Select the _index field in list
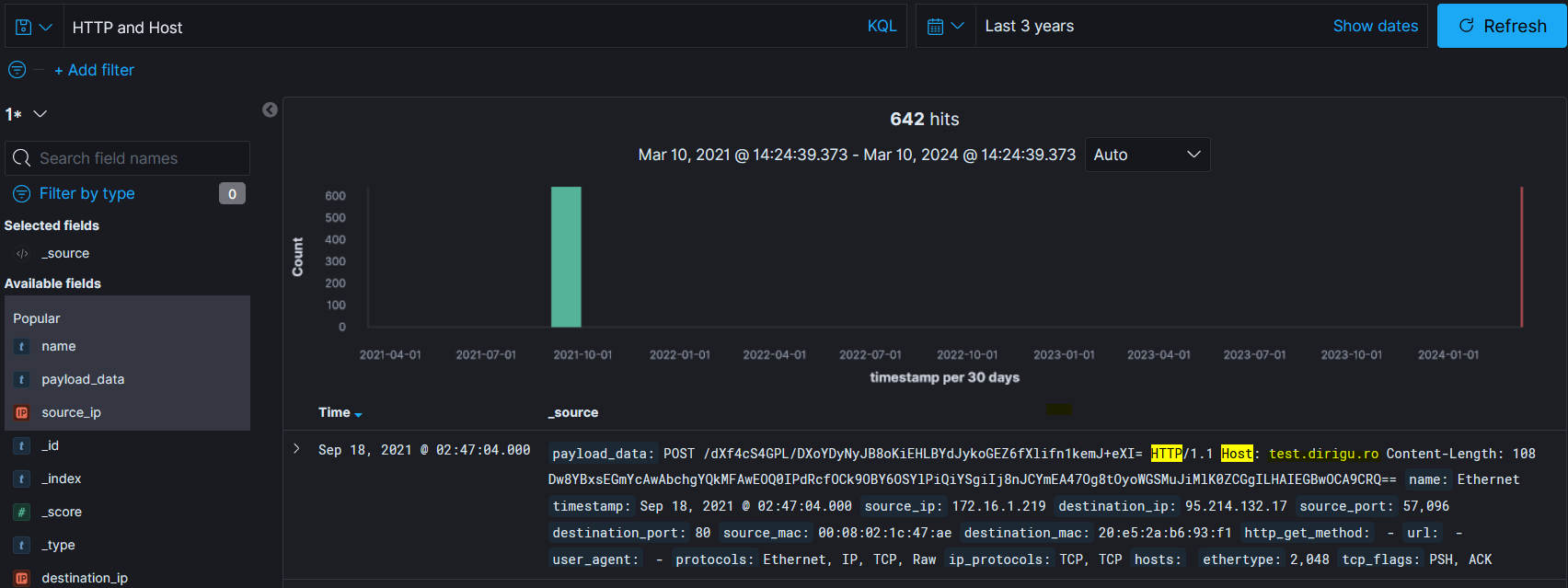The width and height of the screenshot is (1568, 588). click(x=62, y=479)
